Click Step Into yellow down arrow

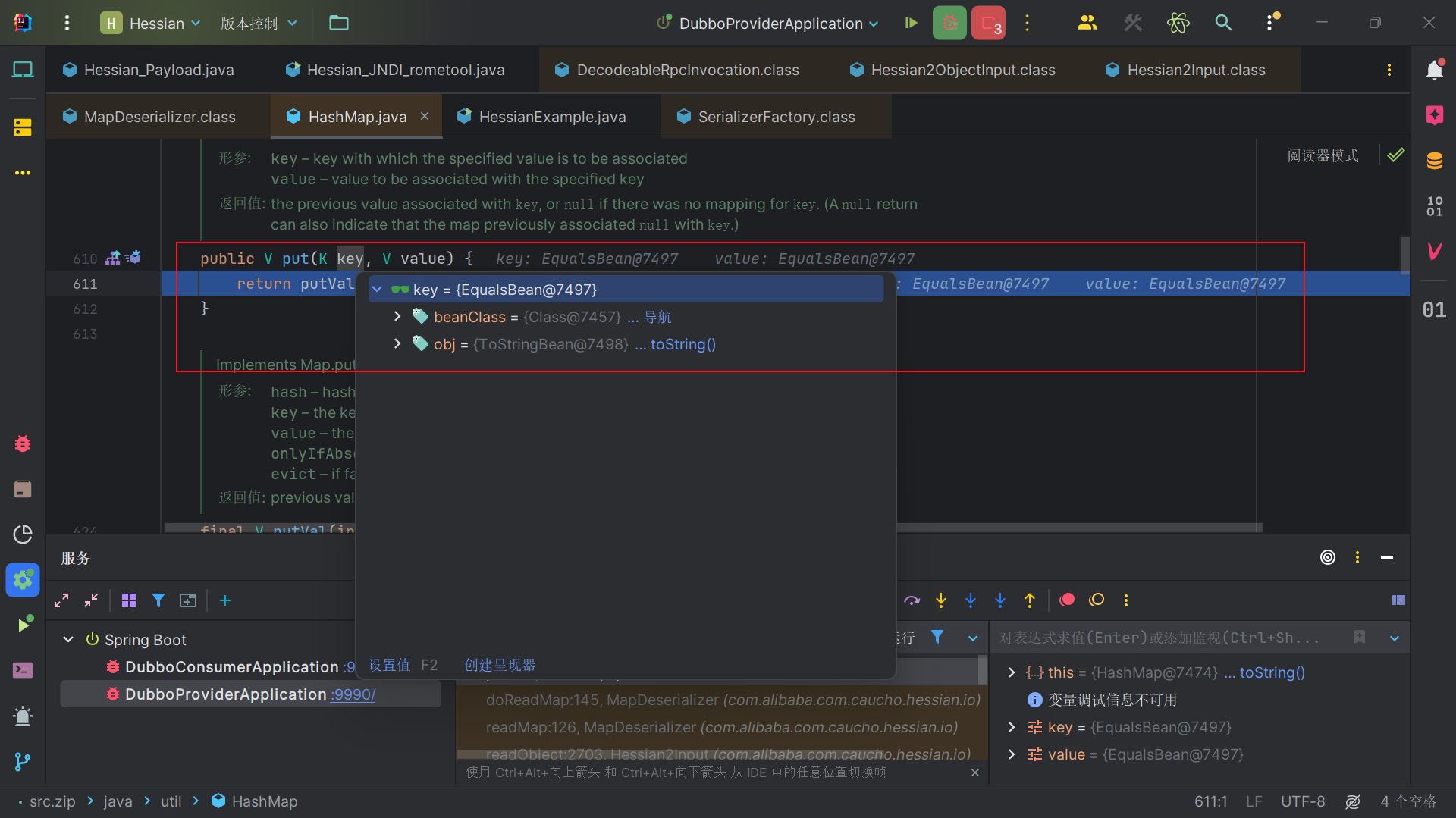(941, 600)
